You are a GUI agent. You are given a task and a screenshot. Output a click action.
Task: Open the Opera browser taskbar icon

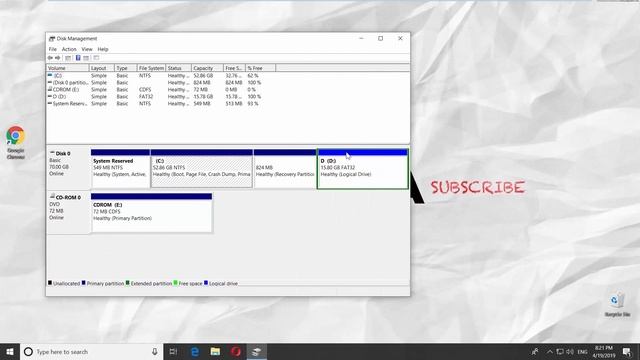coord(236,351)
